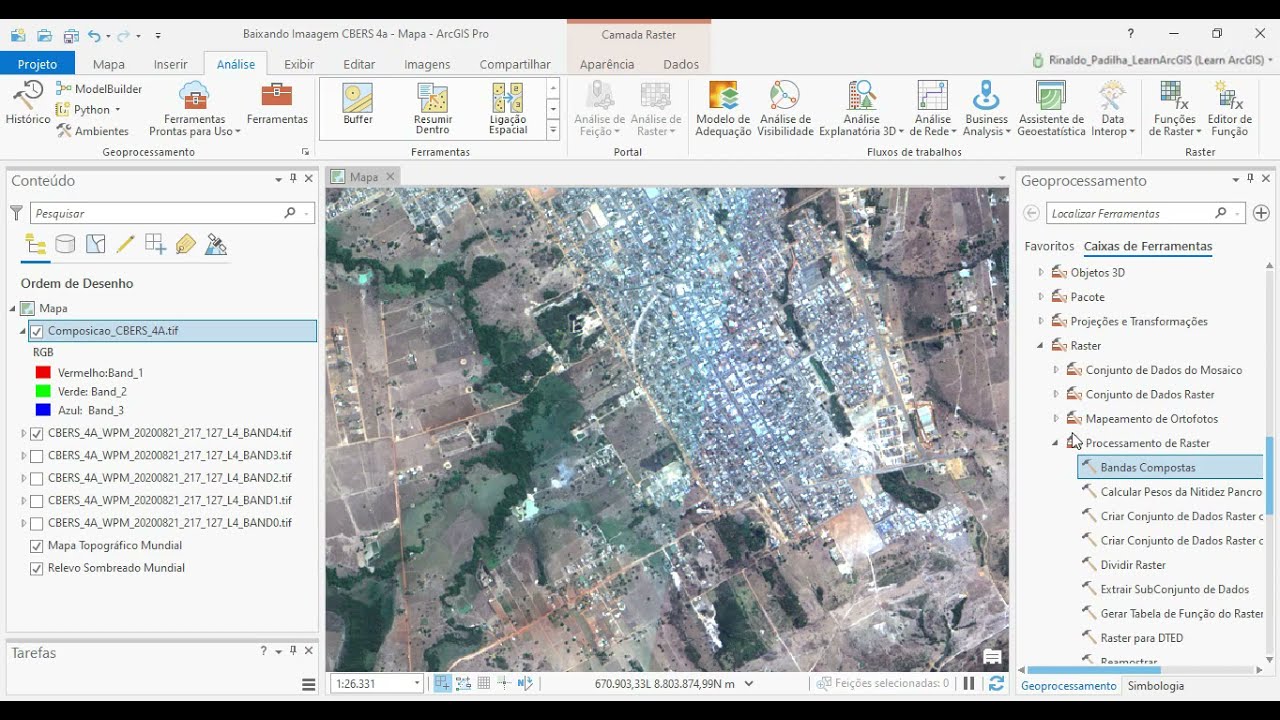Pause map drawing
The image size is (1280, 720).
968,684
